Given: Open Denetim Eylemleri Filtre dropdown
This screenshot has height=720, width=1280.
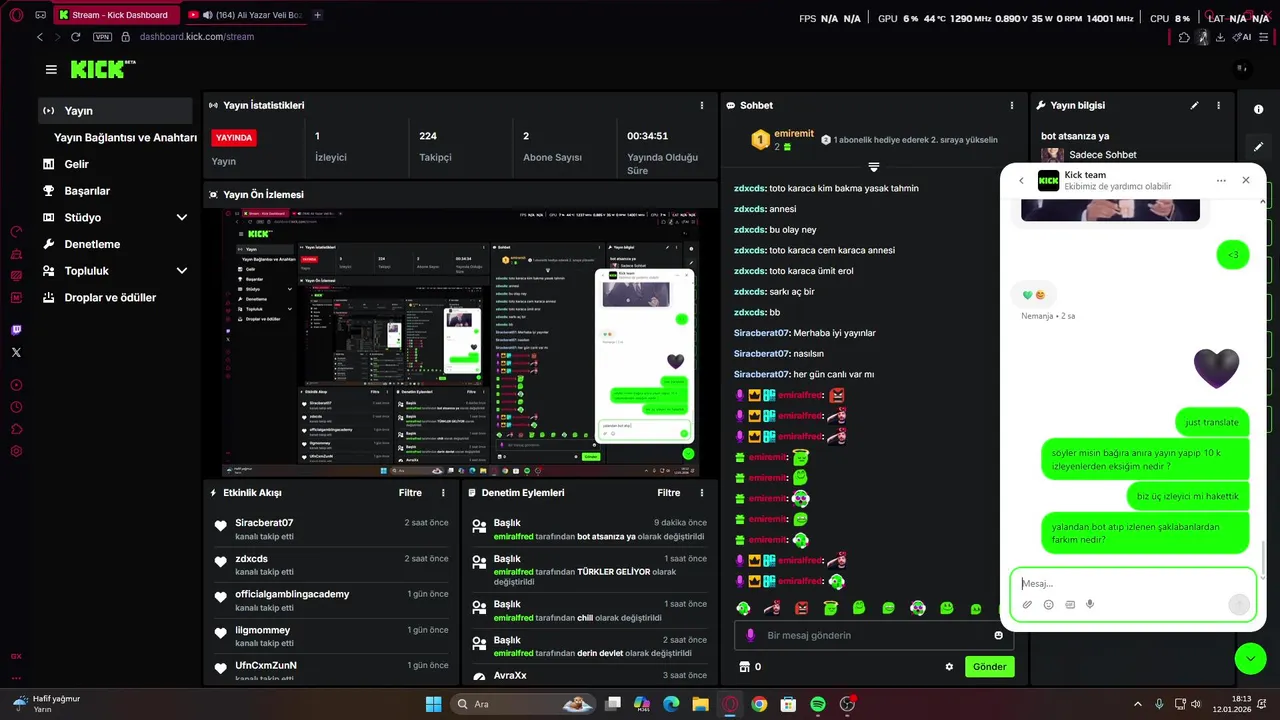Looking at the screenshot, I should pos(669,493).
